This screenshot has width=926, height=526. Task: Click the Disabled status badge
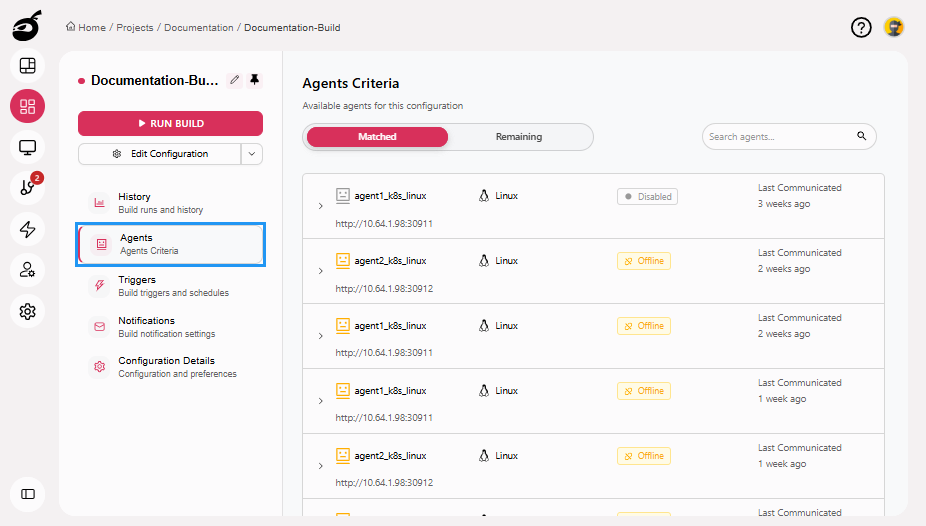(x=647, y=197)
